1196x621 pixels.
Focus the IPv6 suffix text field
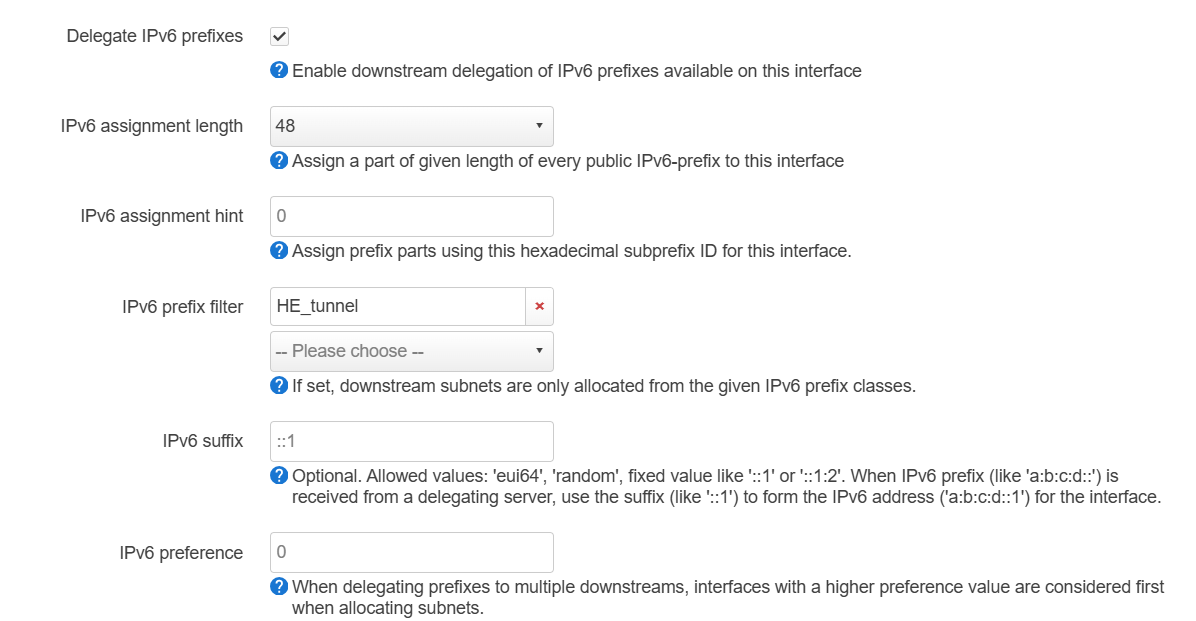[411, 441]
